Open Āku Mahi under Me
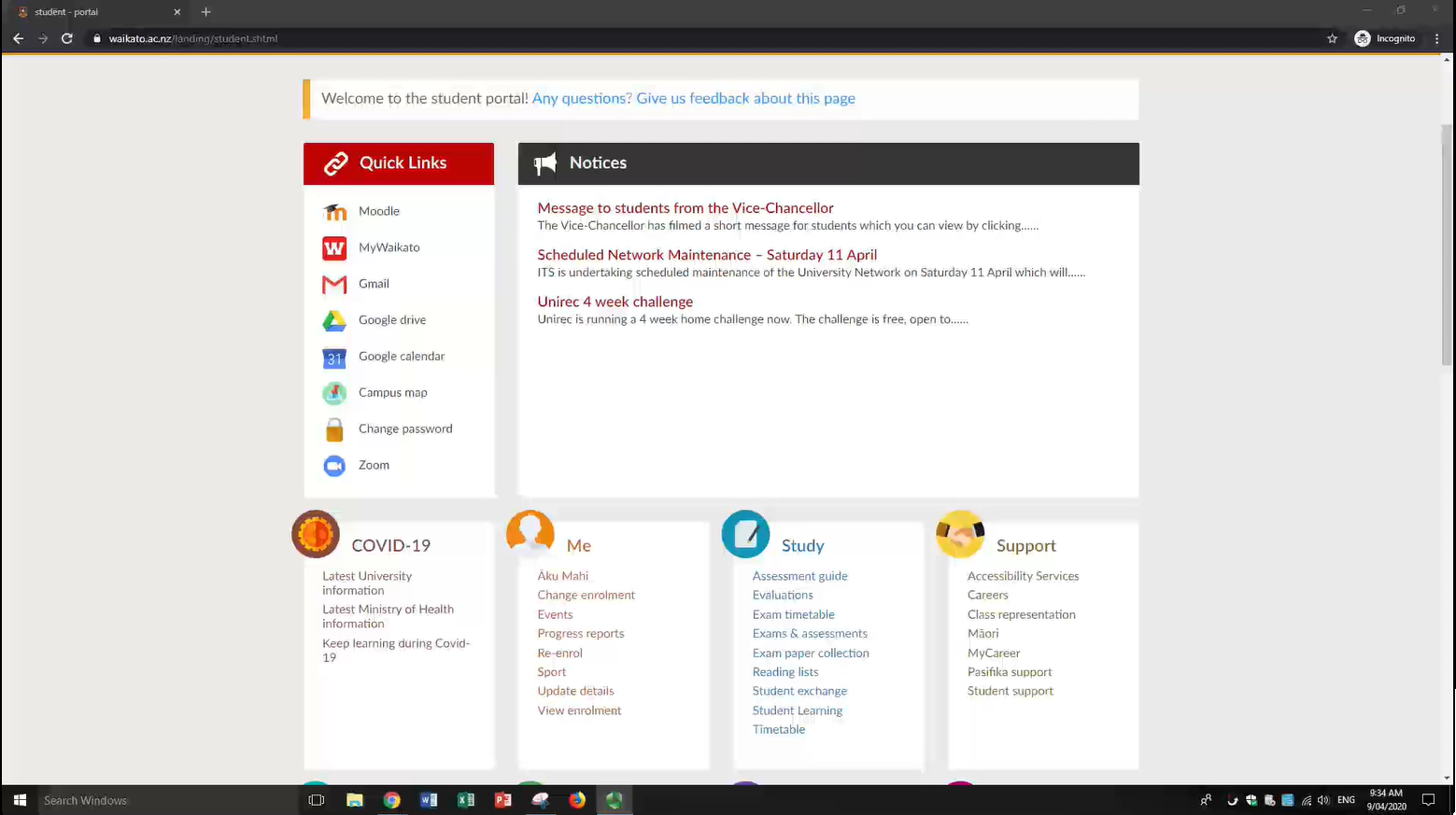The image size is (1456, 815). click(x=562, y=576)
